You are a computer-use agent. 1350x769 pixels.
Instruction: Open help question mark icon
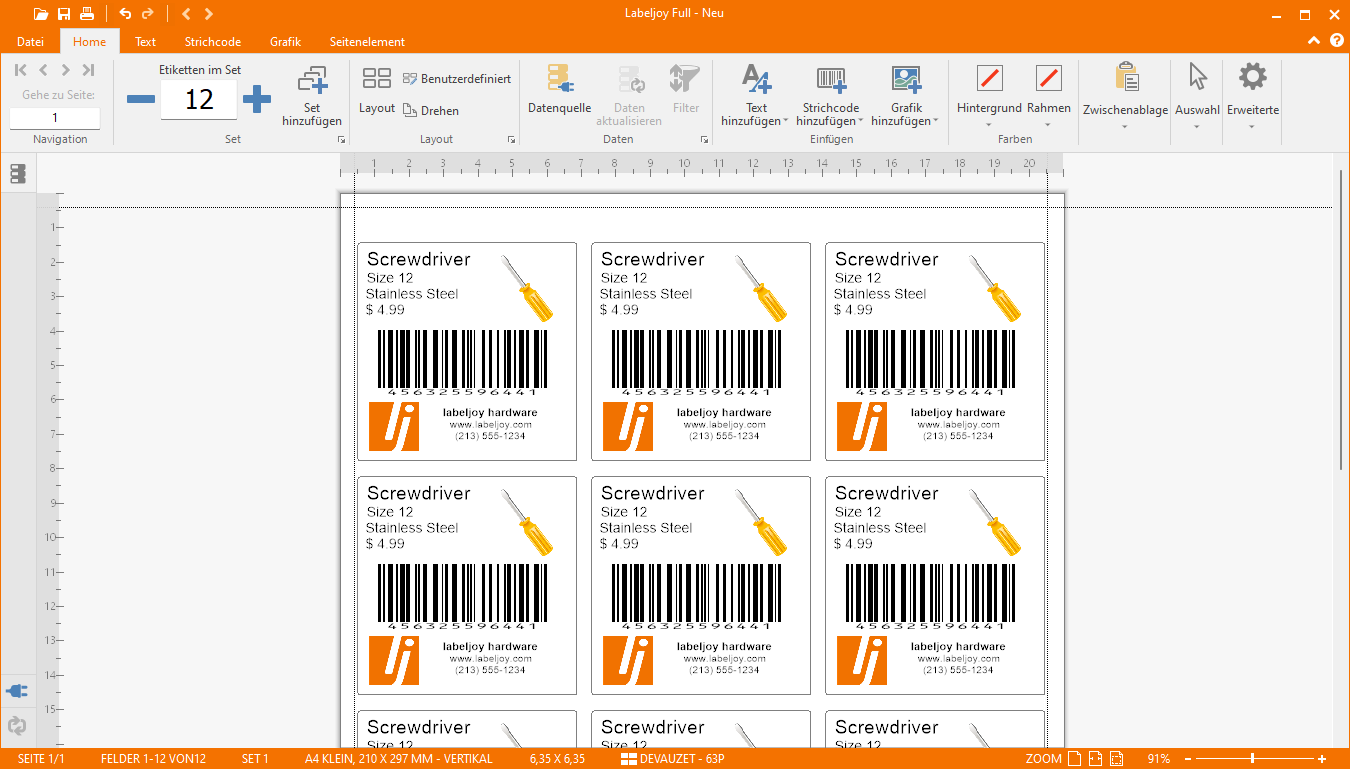[x=1337, y=41]
